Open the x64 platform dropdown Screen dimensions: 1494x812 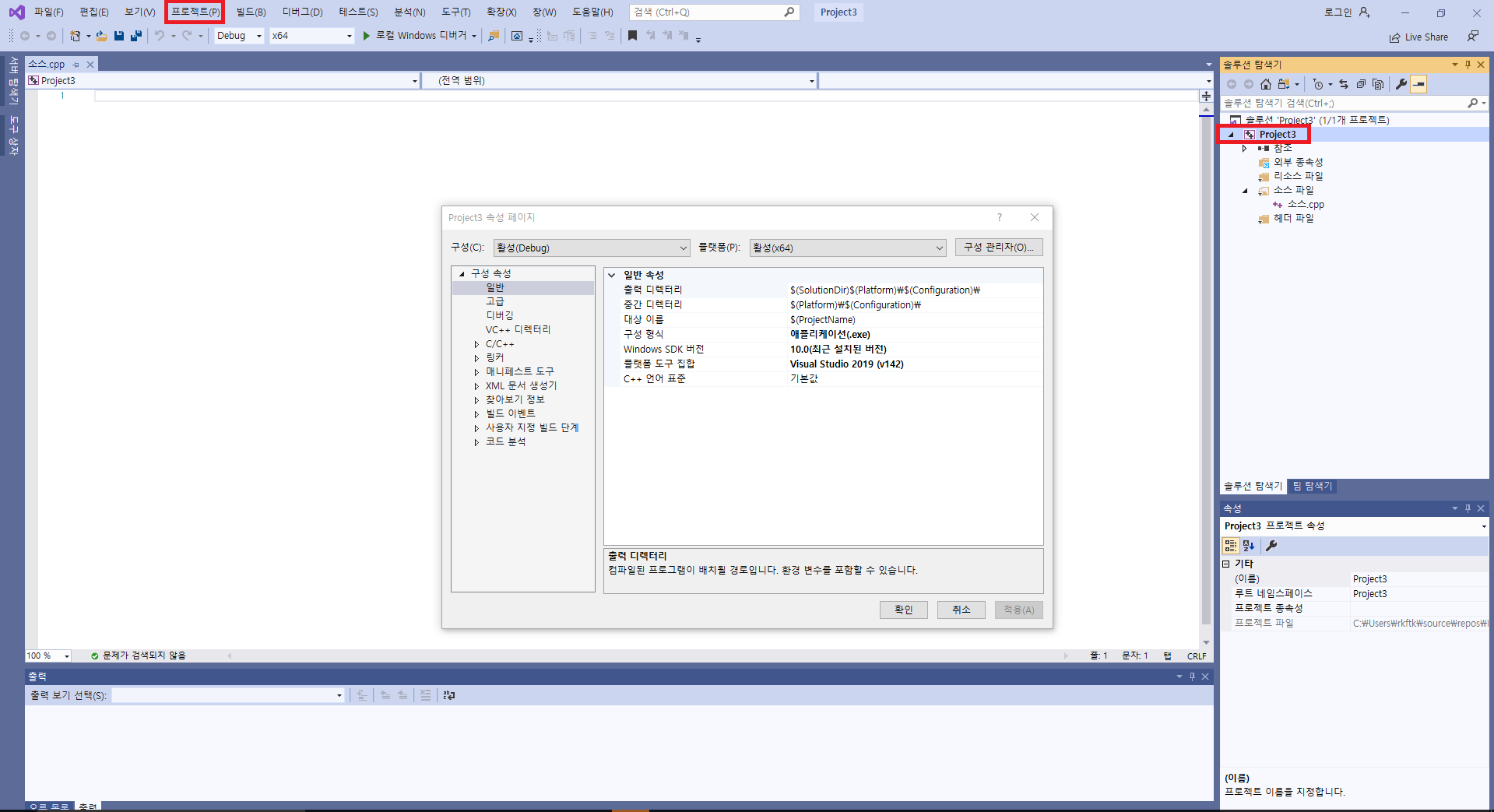[311, 36]
